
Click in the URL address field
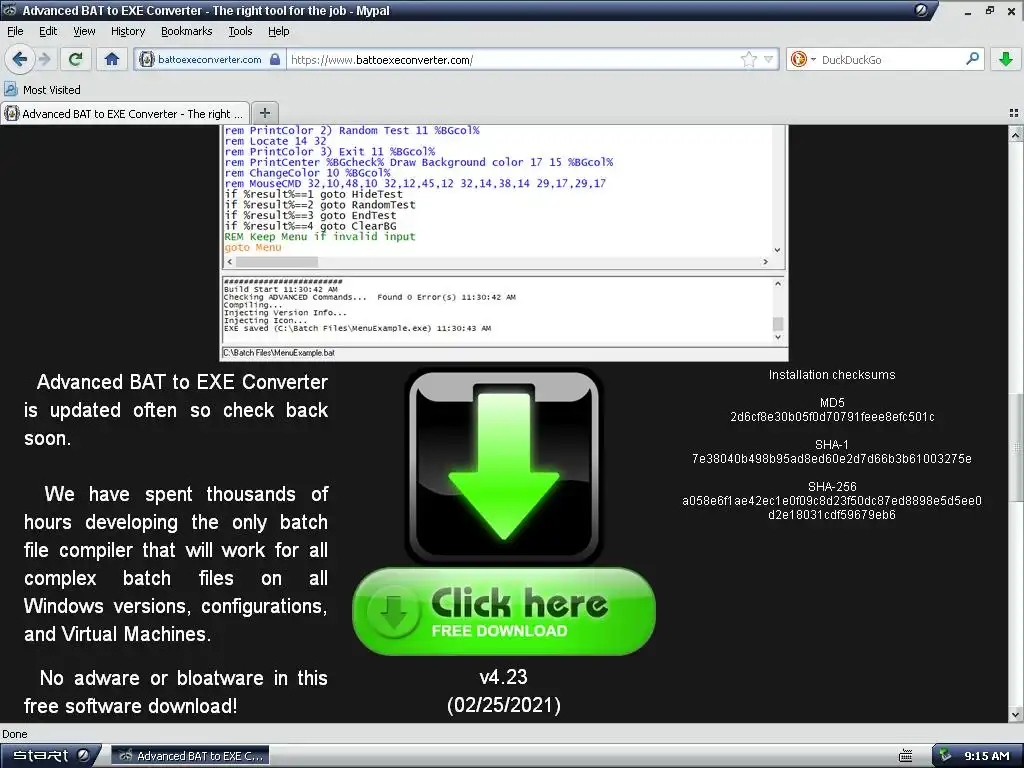(513, 59)
